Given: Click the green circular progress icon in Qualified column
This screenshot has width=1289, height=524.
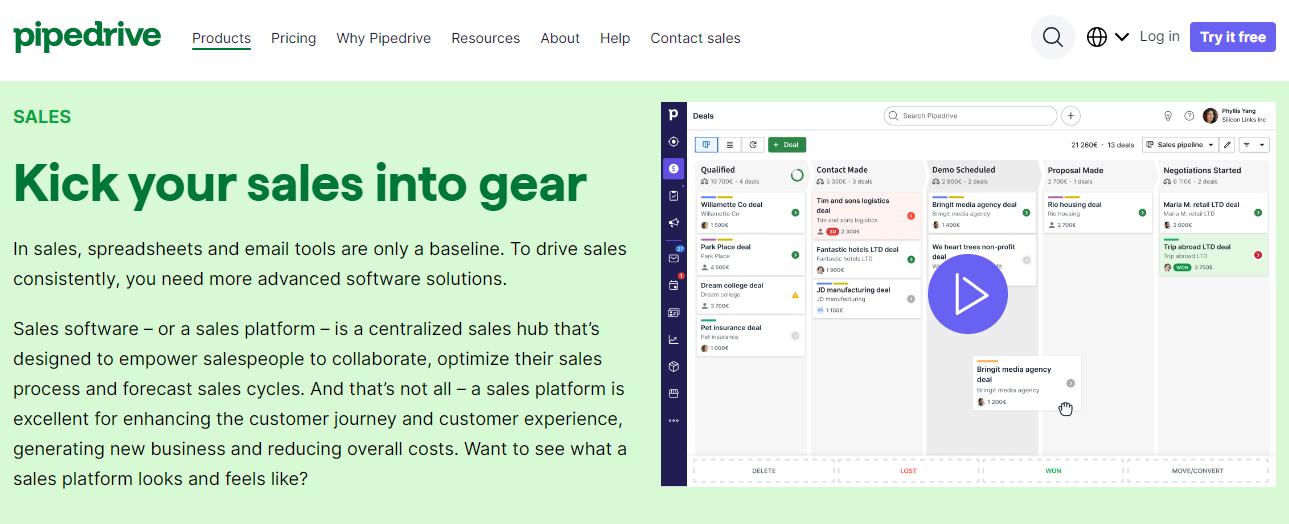Looking at the screenshot, I should coord(797,175).
